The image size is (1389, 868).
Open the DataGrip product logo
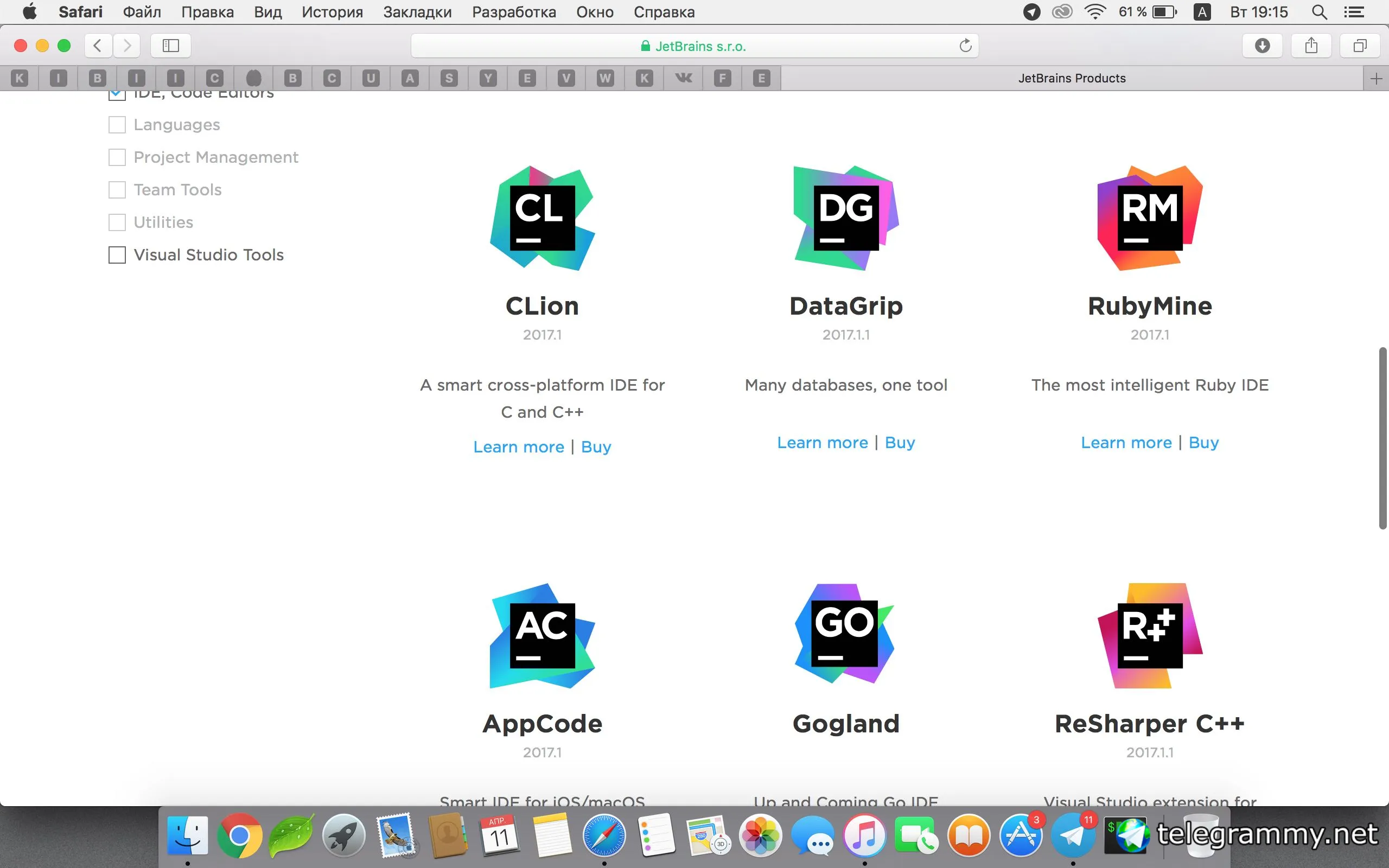tap(846, 218)
